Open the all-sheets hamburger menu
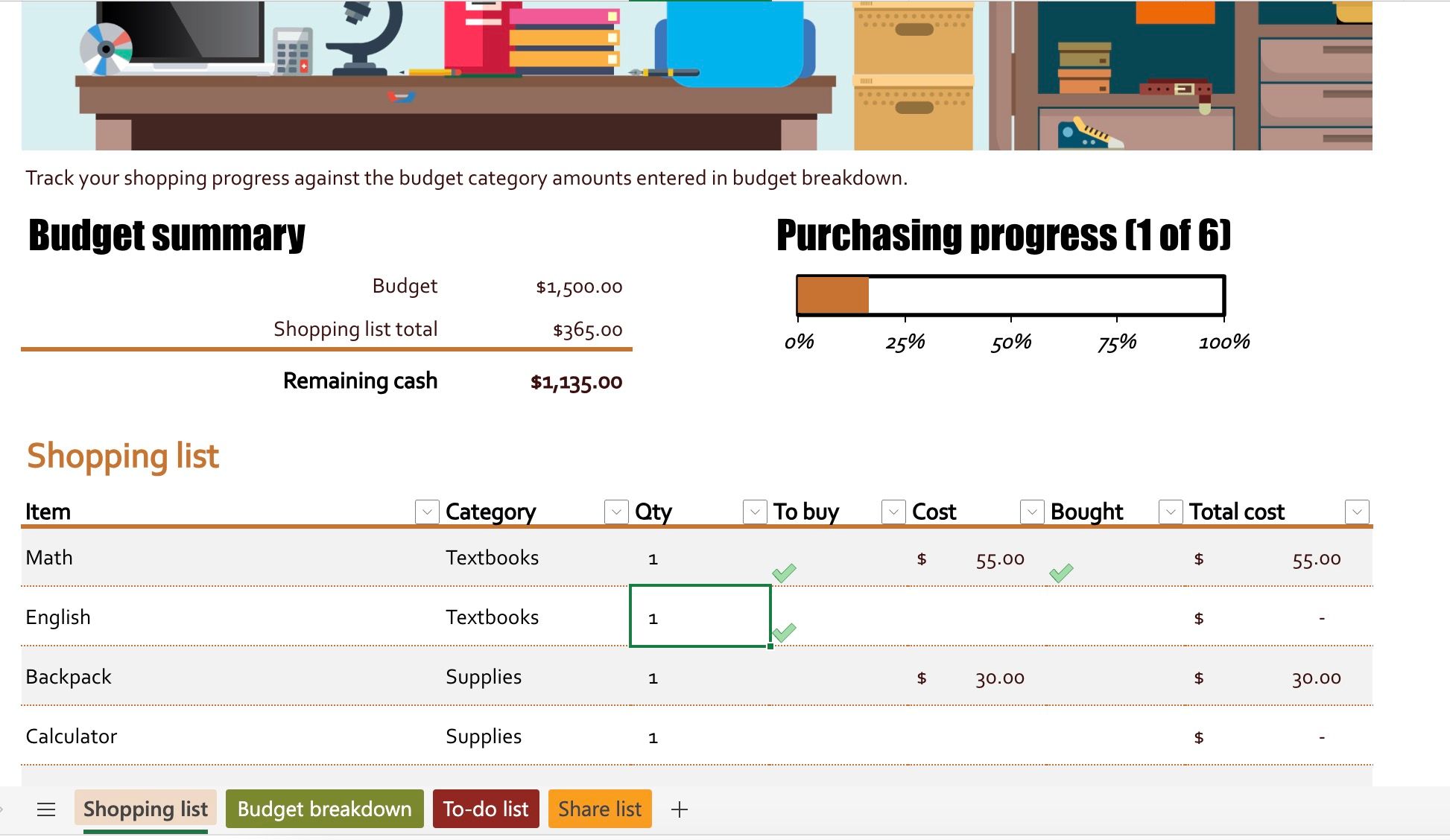The height and width of the screenshot is (840, 1450). [x=46, y=809]
